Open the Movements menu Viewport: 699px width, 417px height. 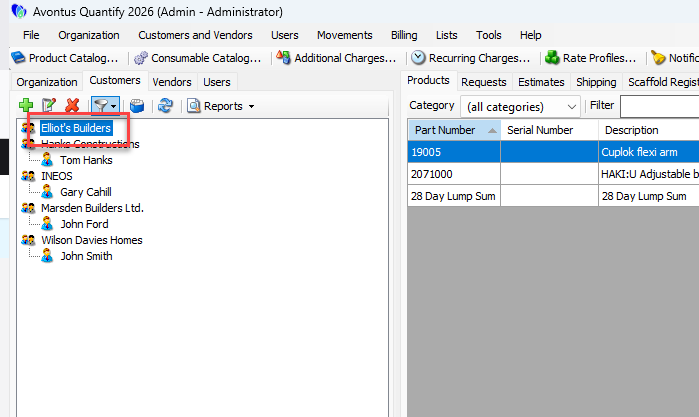tap(345, 35)
